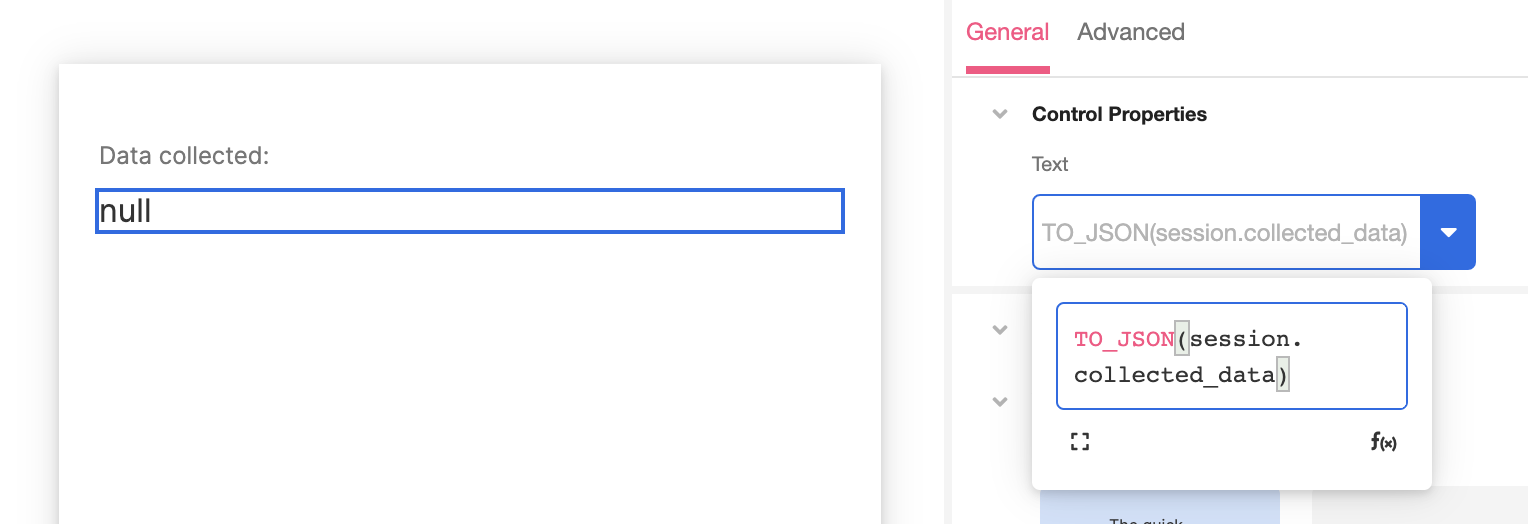Select the Text field showing TO_JSON(session.collected_data)

click(1226, 232)
